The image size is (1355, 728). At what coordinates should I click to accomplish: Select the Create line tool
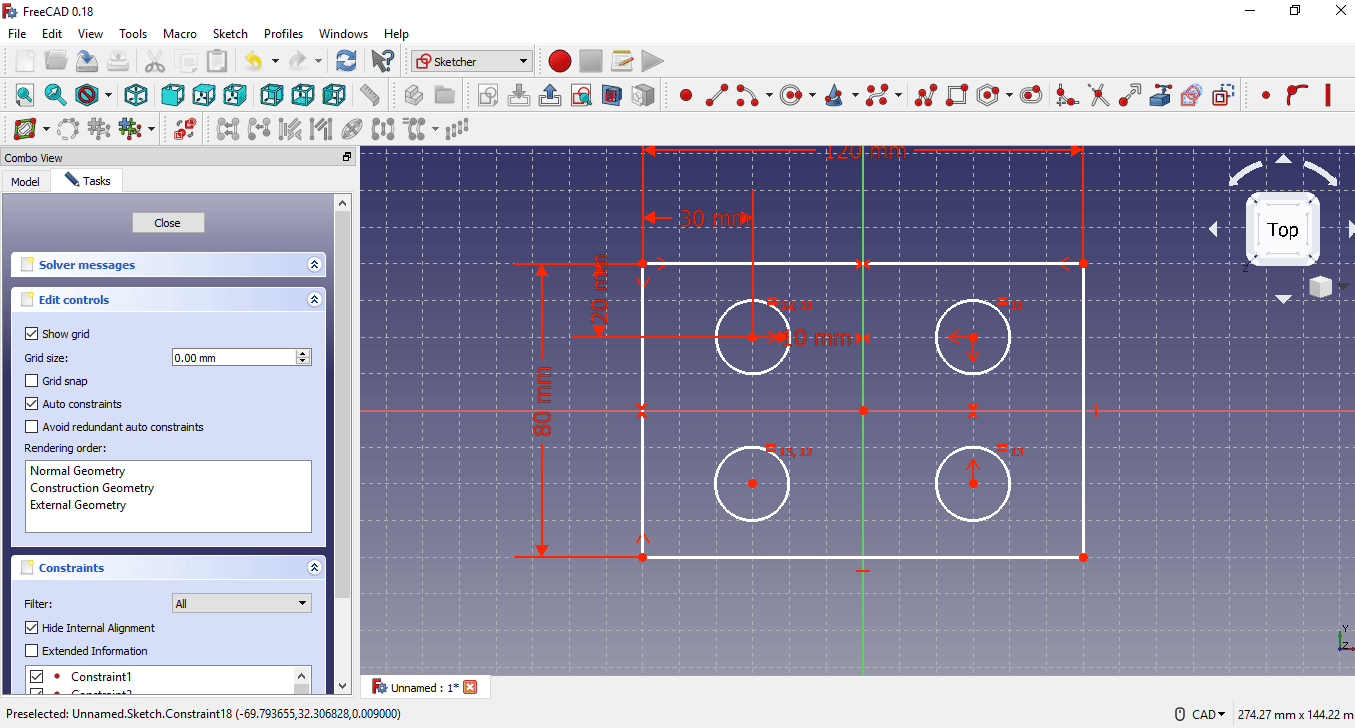(717, 95)
